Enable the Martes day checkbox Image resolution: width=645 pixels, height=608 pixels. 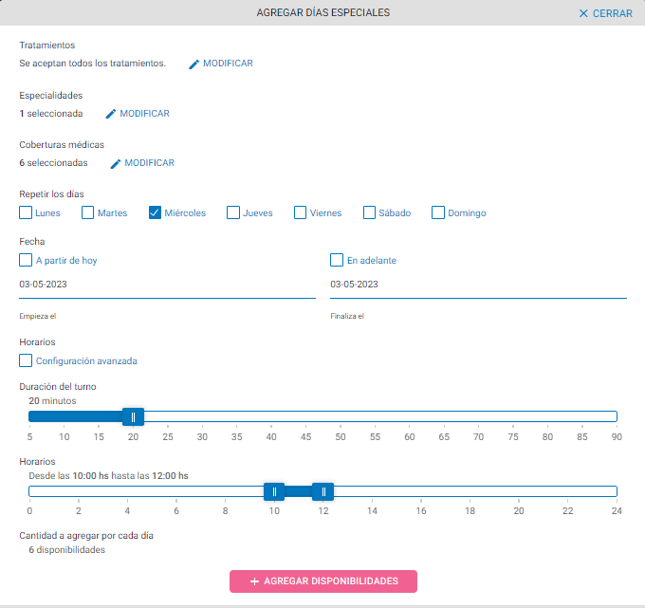tap(88, 212)
